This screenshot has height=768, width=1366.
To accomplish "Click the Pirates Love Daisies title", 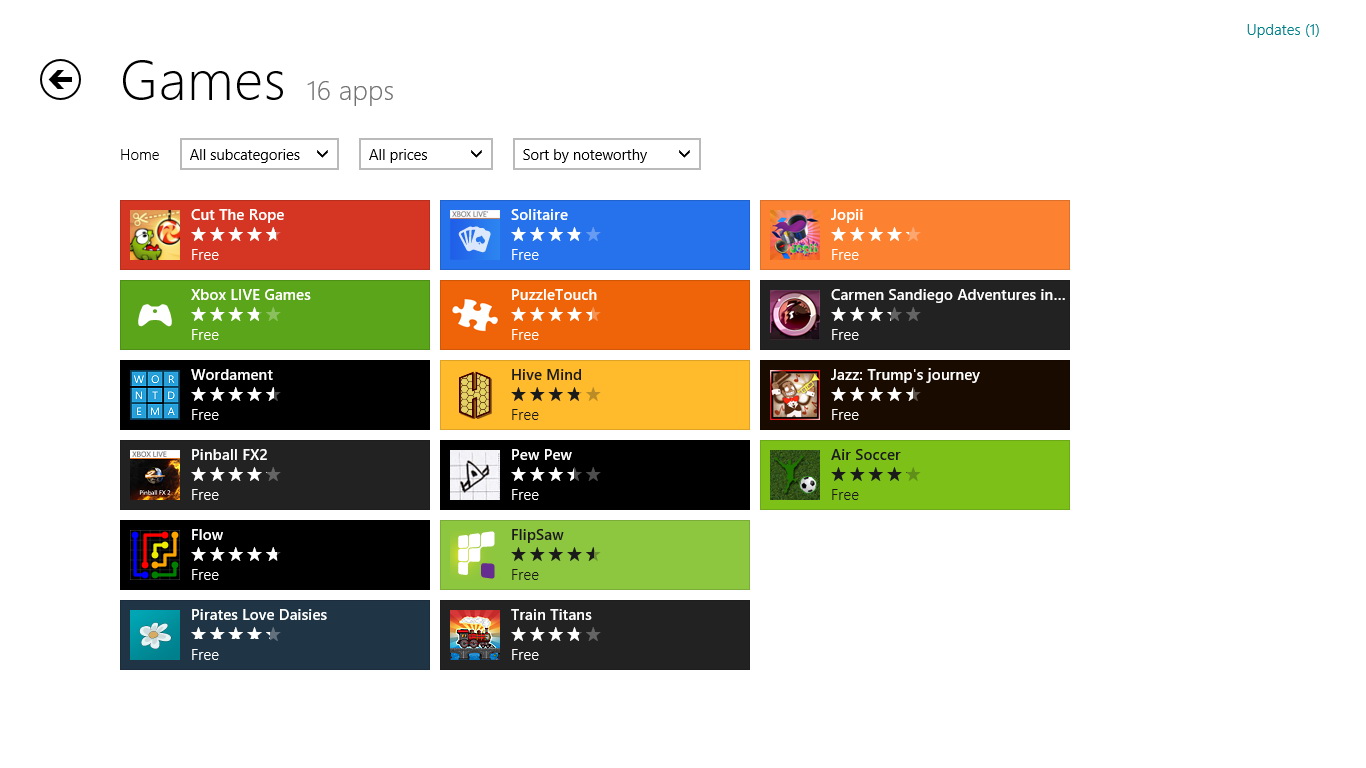I will pyautogui.click(x=259, y=615).
